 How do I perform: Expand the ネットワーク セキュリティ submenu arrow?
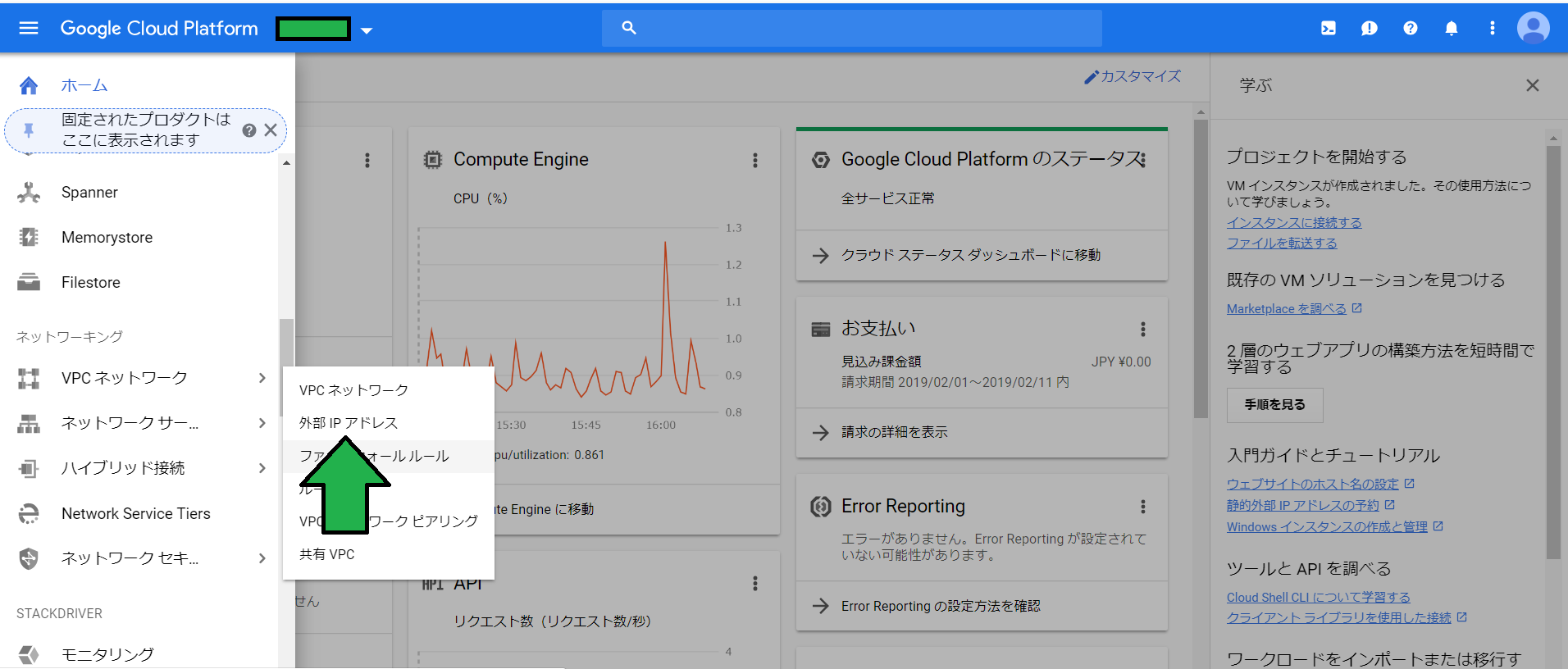click(x=262, y=558)
